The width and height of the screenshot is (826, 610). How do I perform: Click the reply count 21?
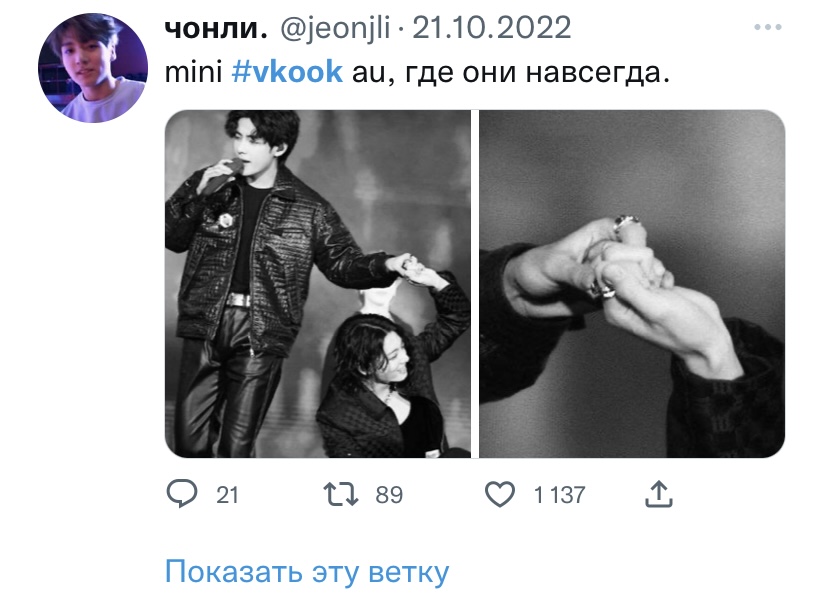tap(227, 495)
